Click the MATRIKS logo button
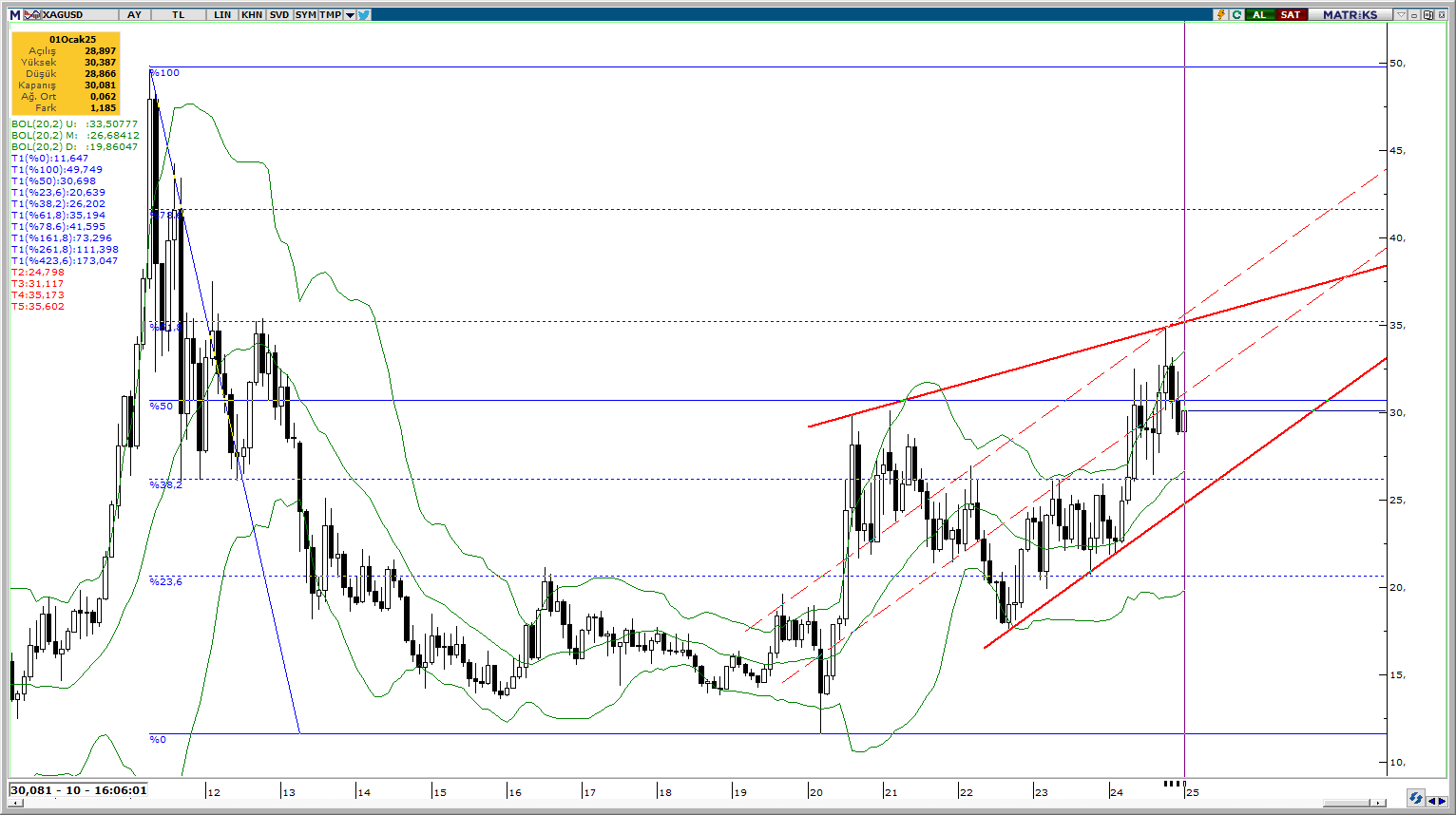 click(x=1350, y=15)
